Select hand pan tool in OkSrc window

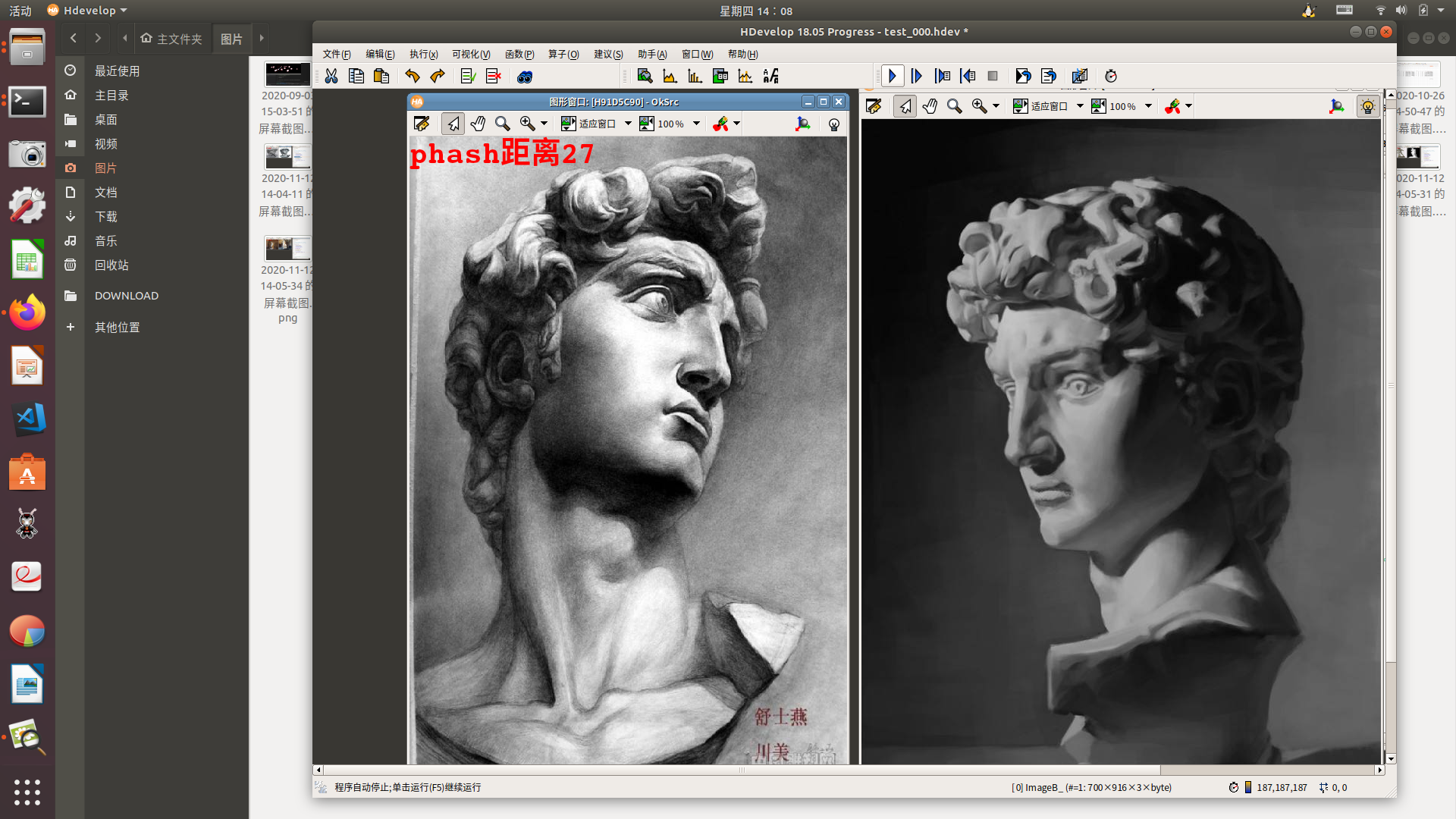478,124
